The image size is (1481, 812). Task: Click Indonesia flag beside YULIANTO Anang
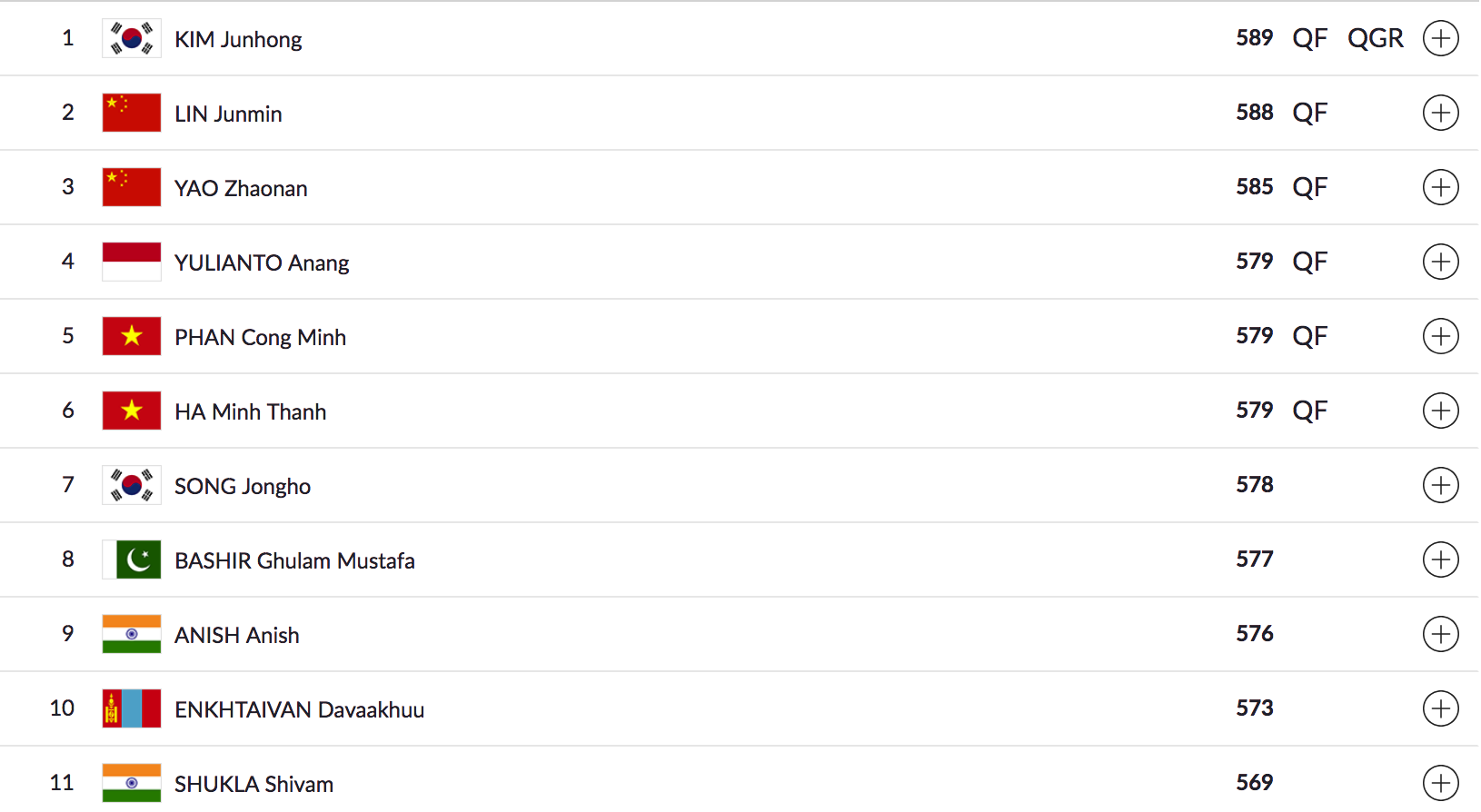(132, 262)
